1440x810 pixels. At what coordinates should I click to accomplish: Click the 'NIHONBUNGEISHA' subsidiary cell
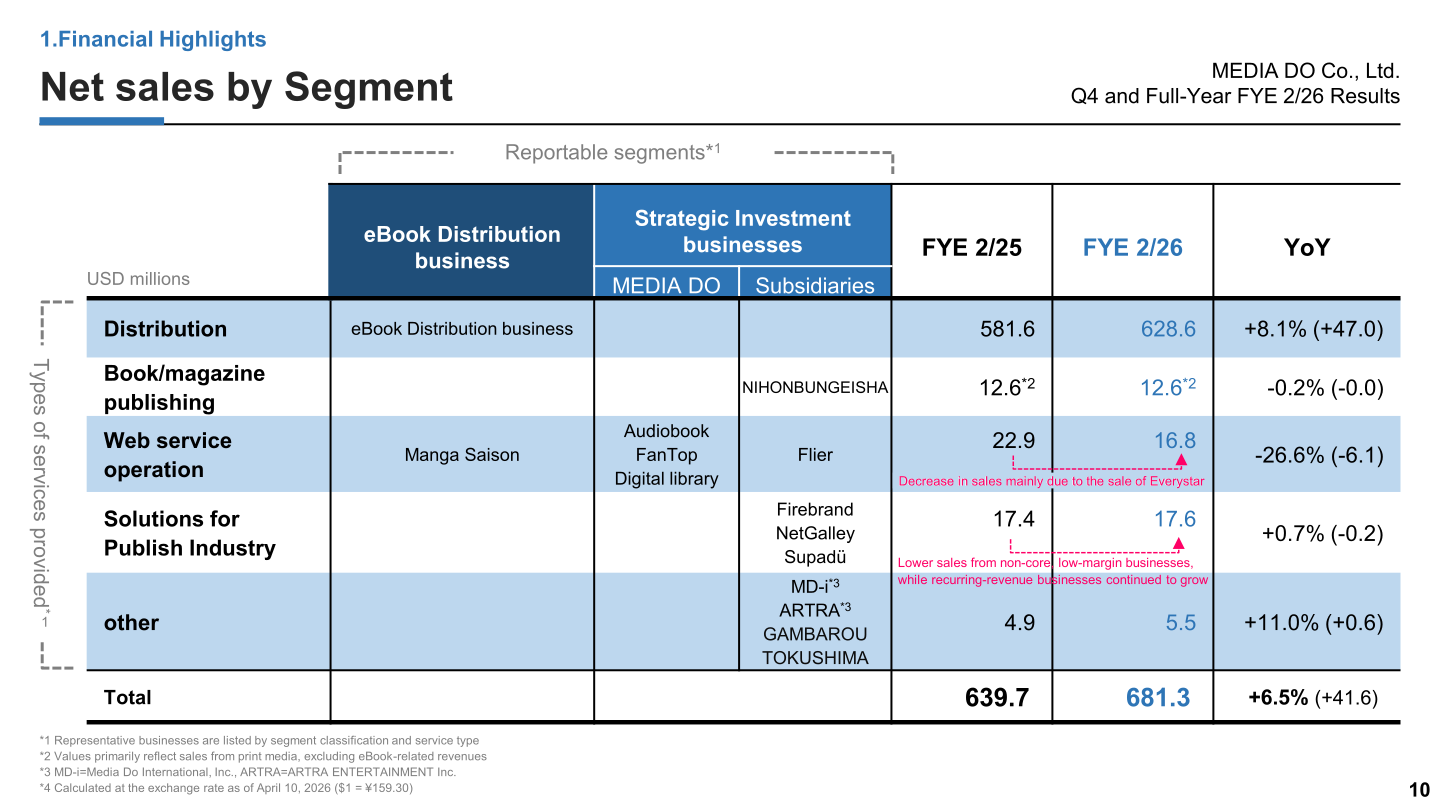coord(815,387)
